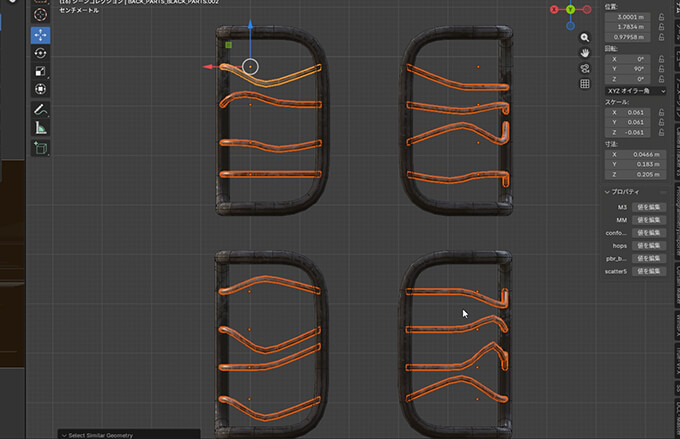Select the Rotate tool
The height and width of the screenshot is (439, 680).
[41, 53]
